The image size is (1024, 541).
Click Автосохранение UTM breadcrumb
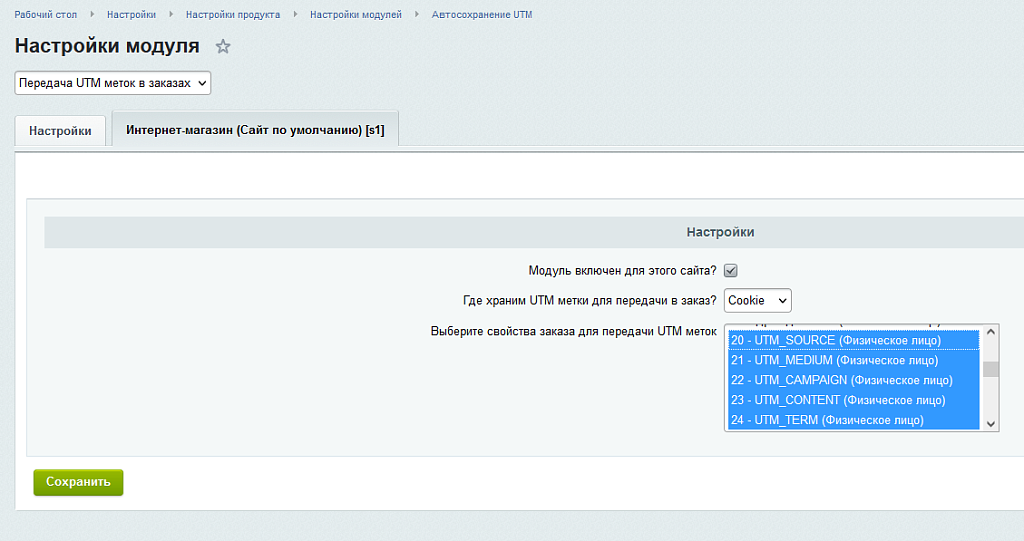pyautogui.click(x=481, y=15)
